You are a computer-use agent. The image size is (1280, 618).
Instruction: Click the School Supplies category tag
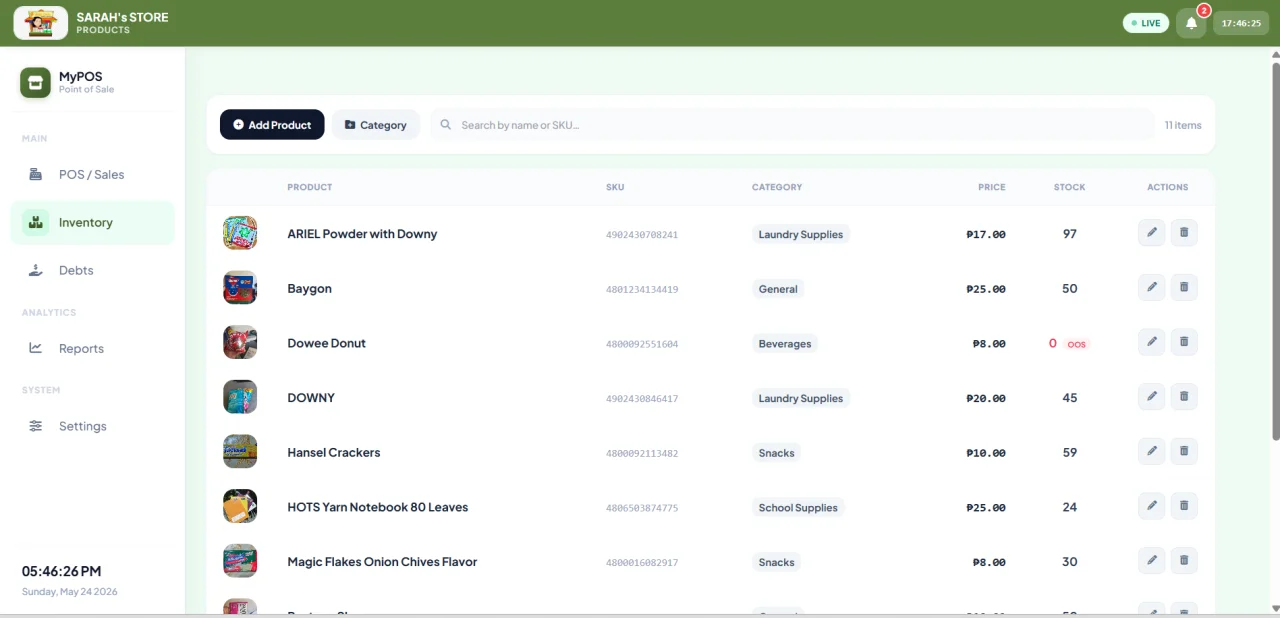tap(798, 507)
